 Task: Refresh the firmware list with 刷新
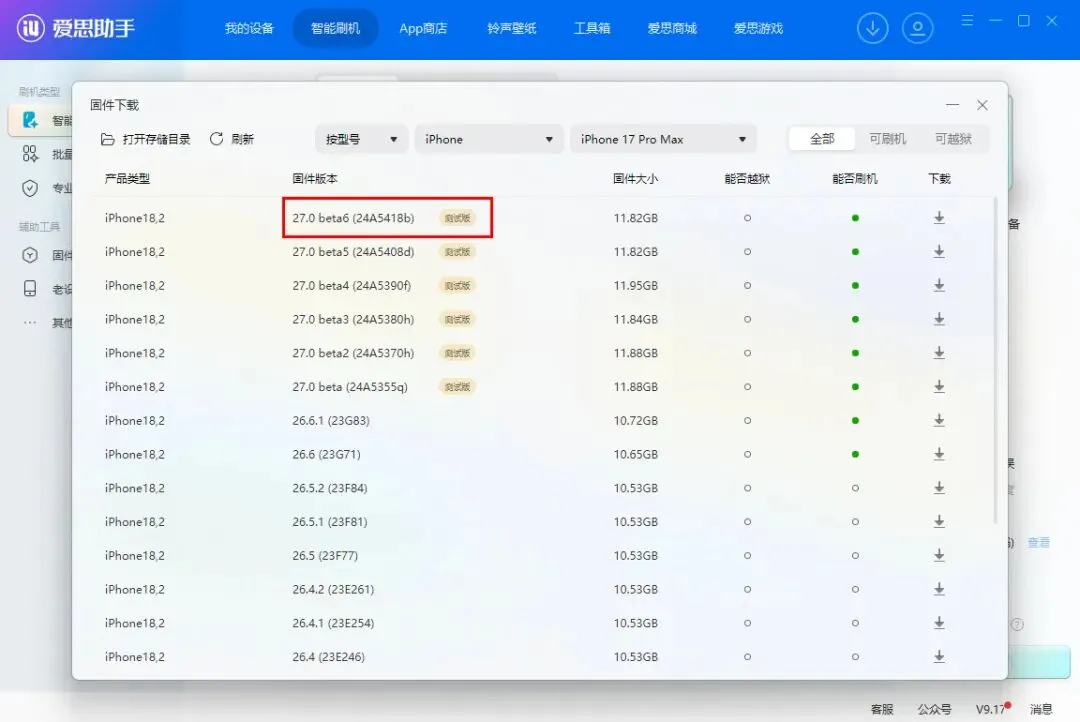point(232,139)
